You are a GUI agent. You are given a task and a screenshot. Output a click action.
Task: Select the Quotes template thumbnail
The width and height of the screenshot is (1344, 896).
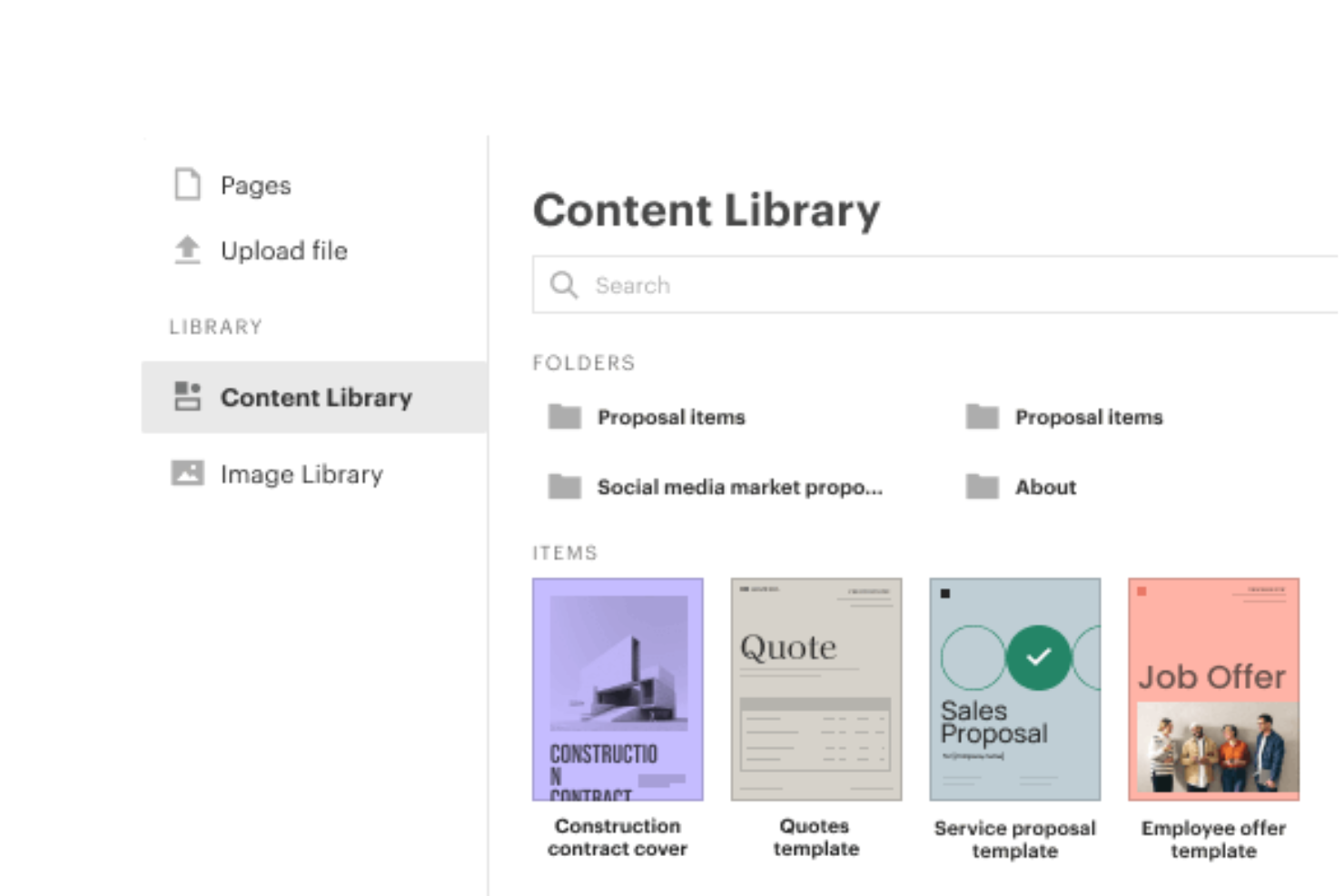[815, 688]
